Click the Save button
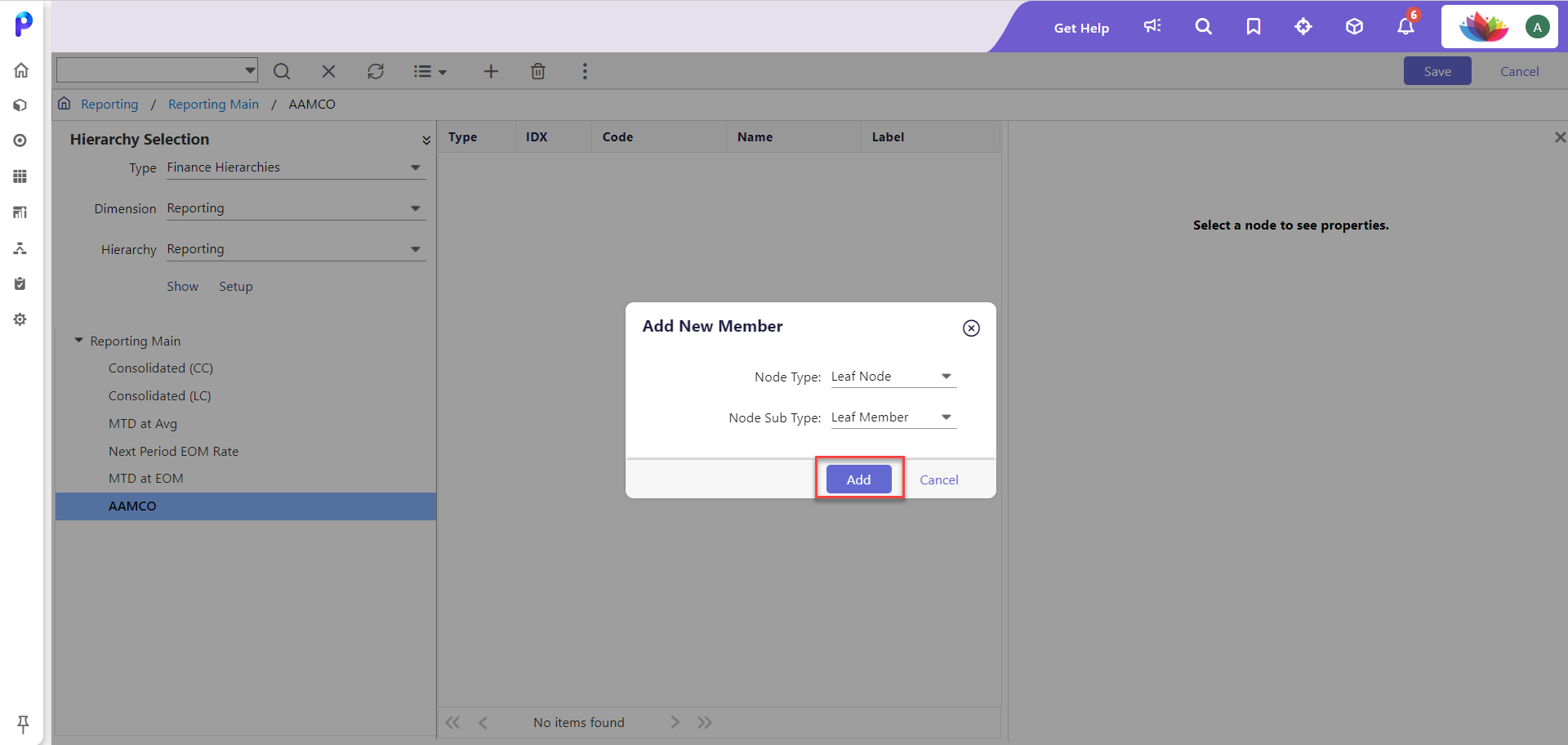 pos(1437,71)
